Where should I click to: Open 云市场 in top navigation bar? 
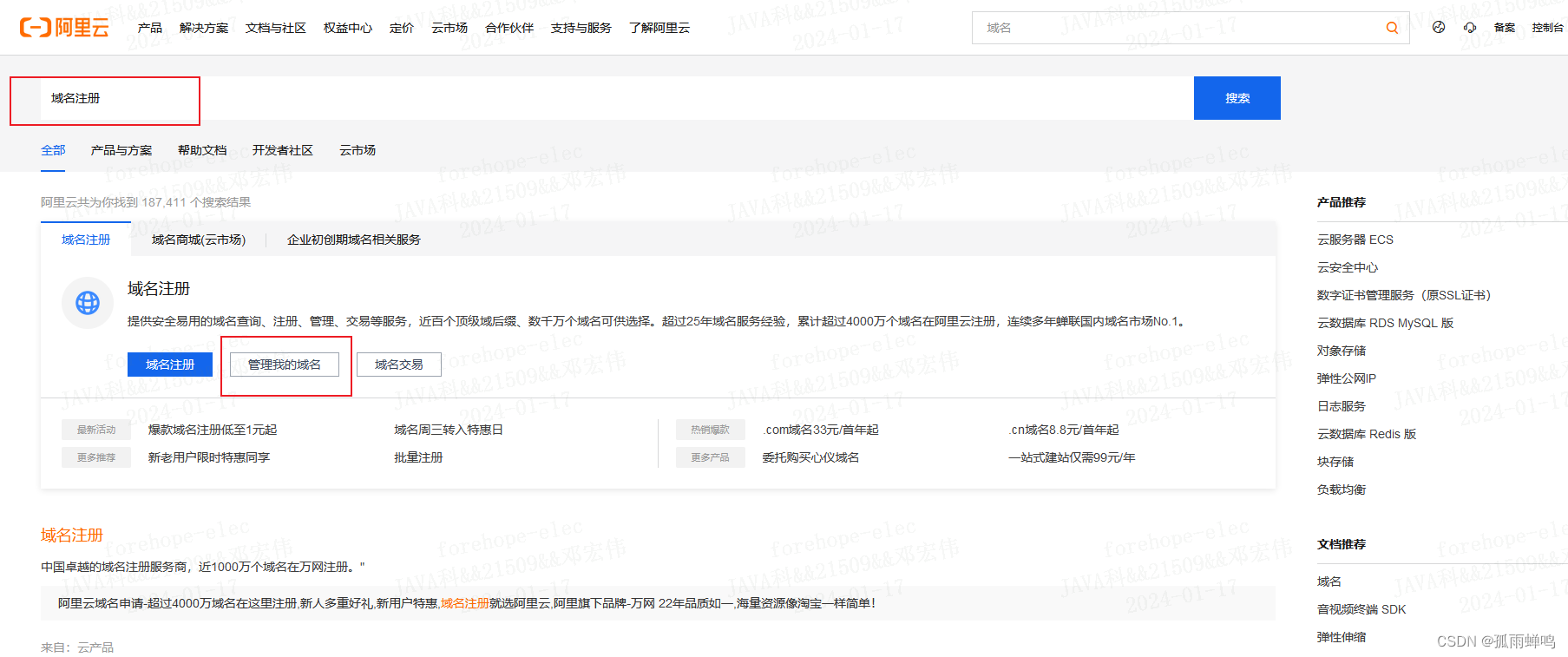point(449,28)
